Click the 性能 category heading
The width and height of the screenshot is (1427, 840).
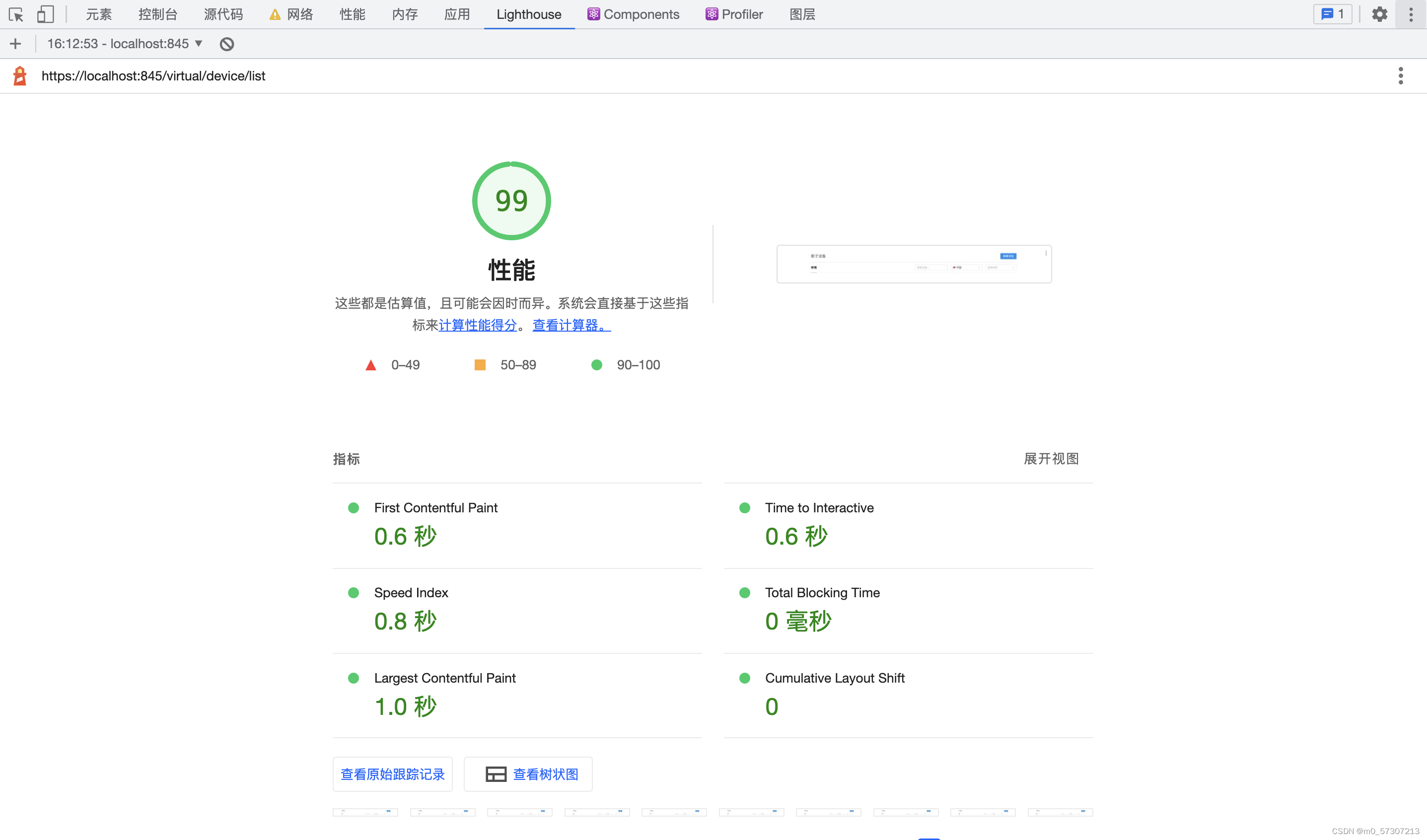pyautogui.click(x=511, y=270)
